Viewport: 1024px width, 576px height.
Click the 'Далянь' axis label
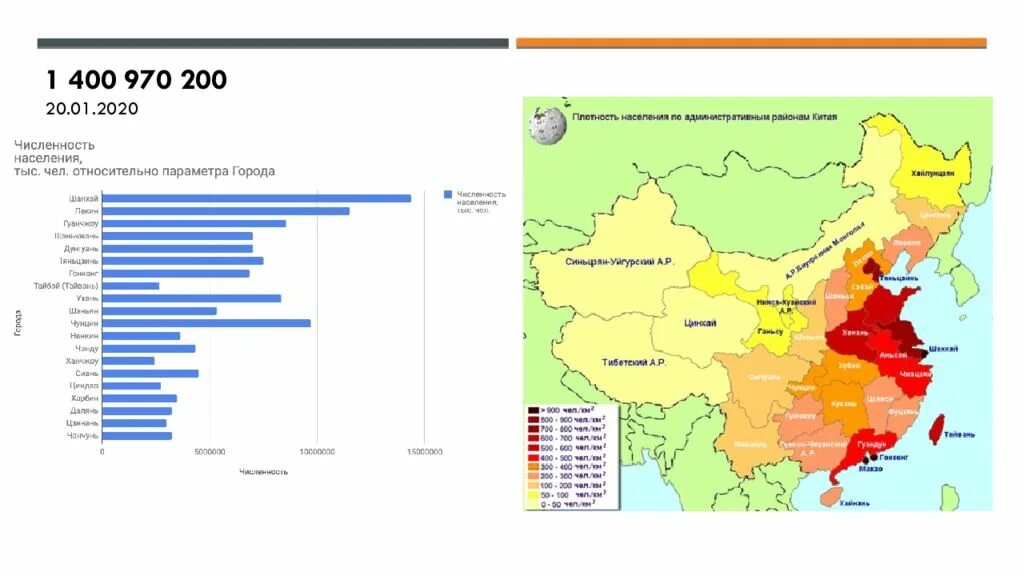[x=84, y=411]
